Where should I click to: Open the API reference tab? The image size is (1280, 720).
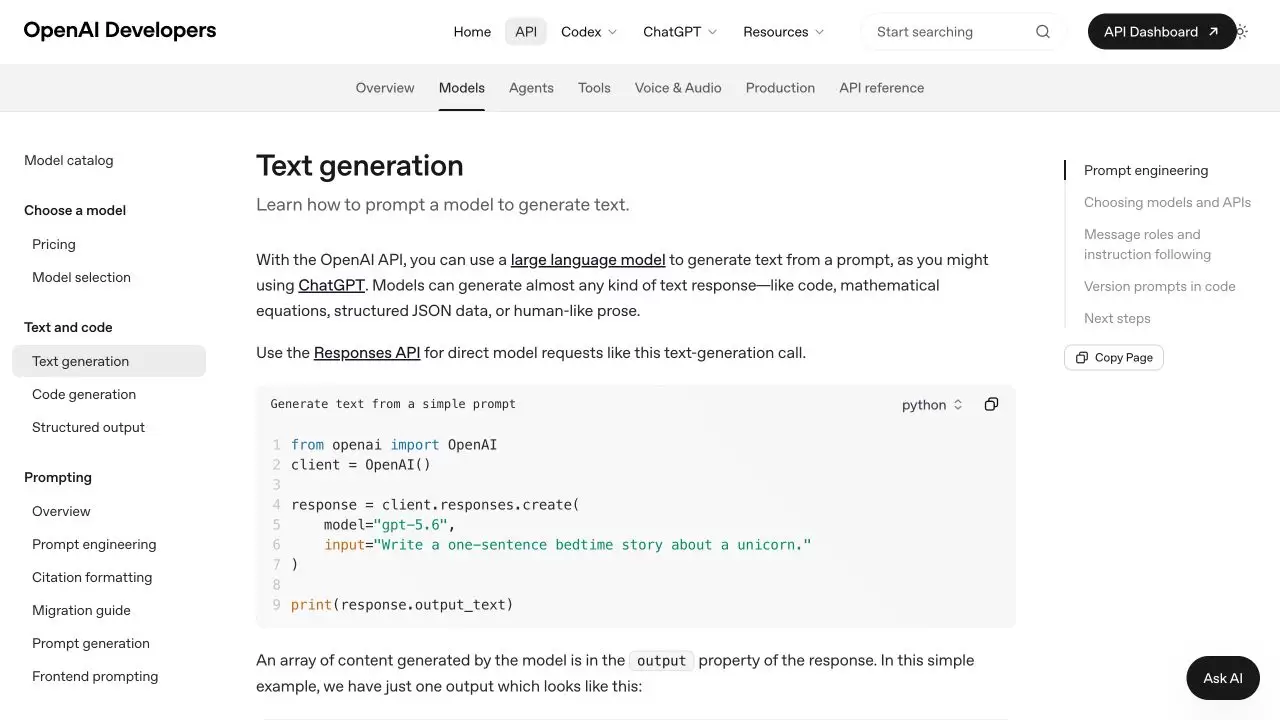pos(882,88)
